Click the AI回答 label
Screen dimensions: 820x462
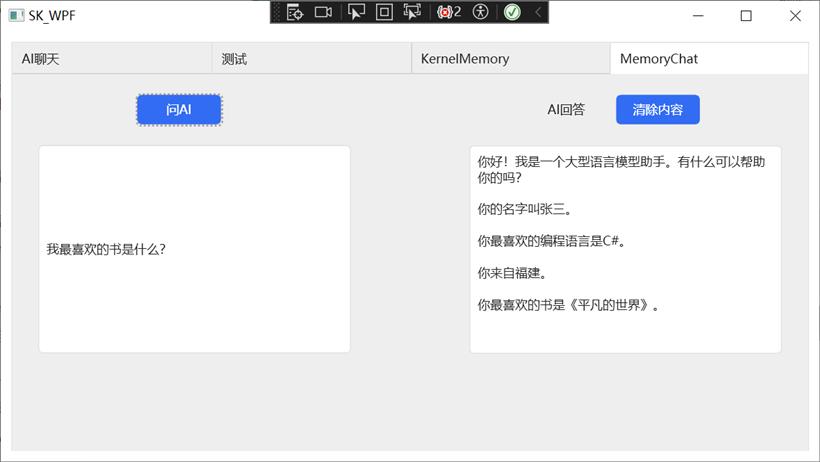click(566, 110)
